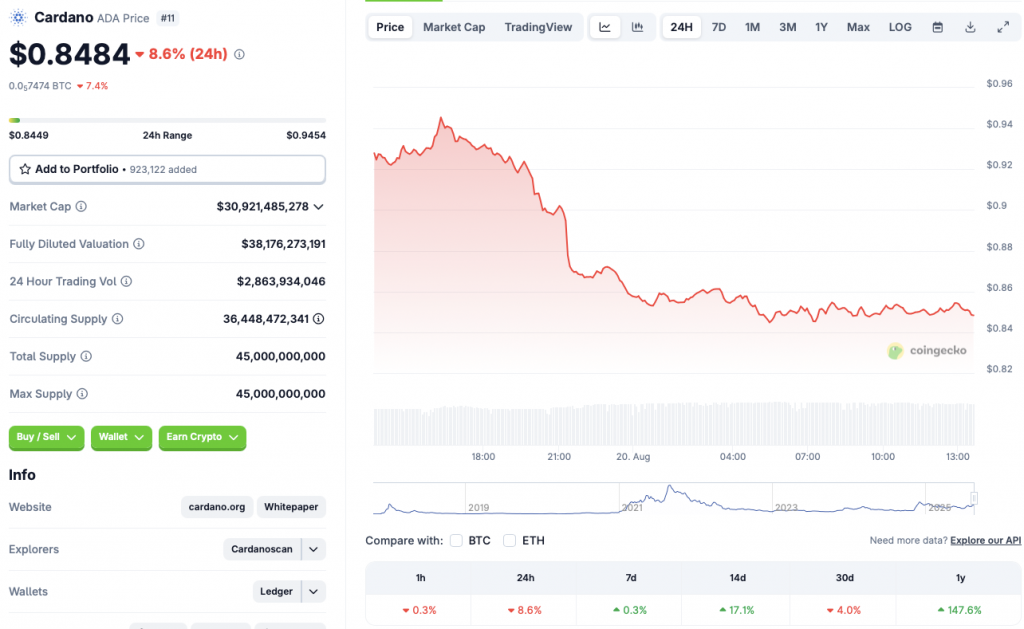1024x629 pixels.
Task: Switch to the line chart view icon
Action: click(x=605, y=27)
